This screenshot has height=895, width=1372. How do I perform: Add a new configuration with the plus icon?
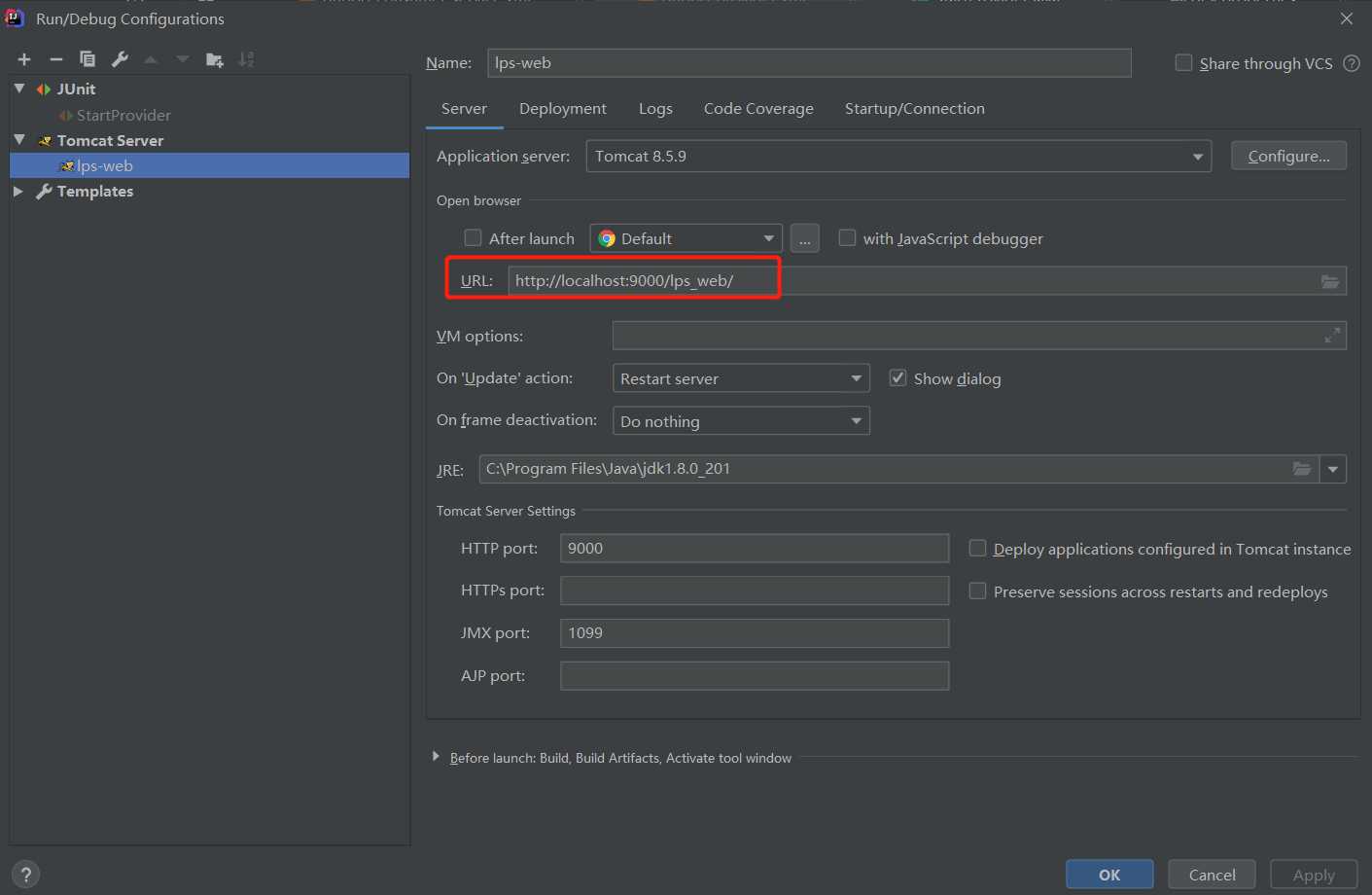coord(24,59)
